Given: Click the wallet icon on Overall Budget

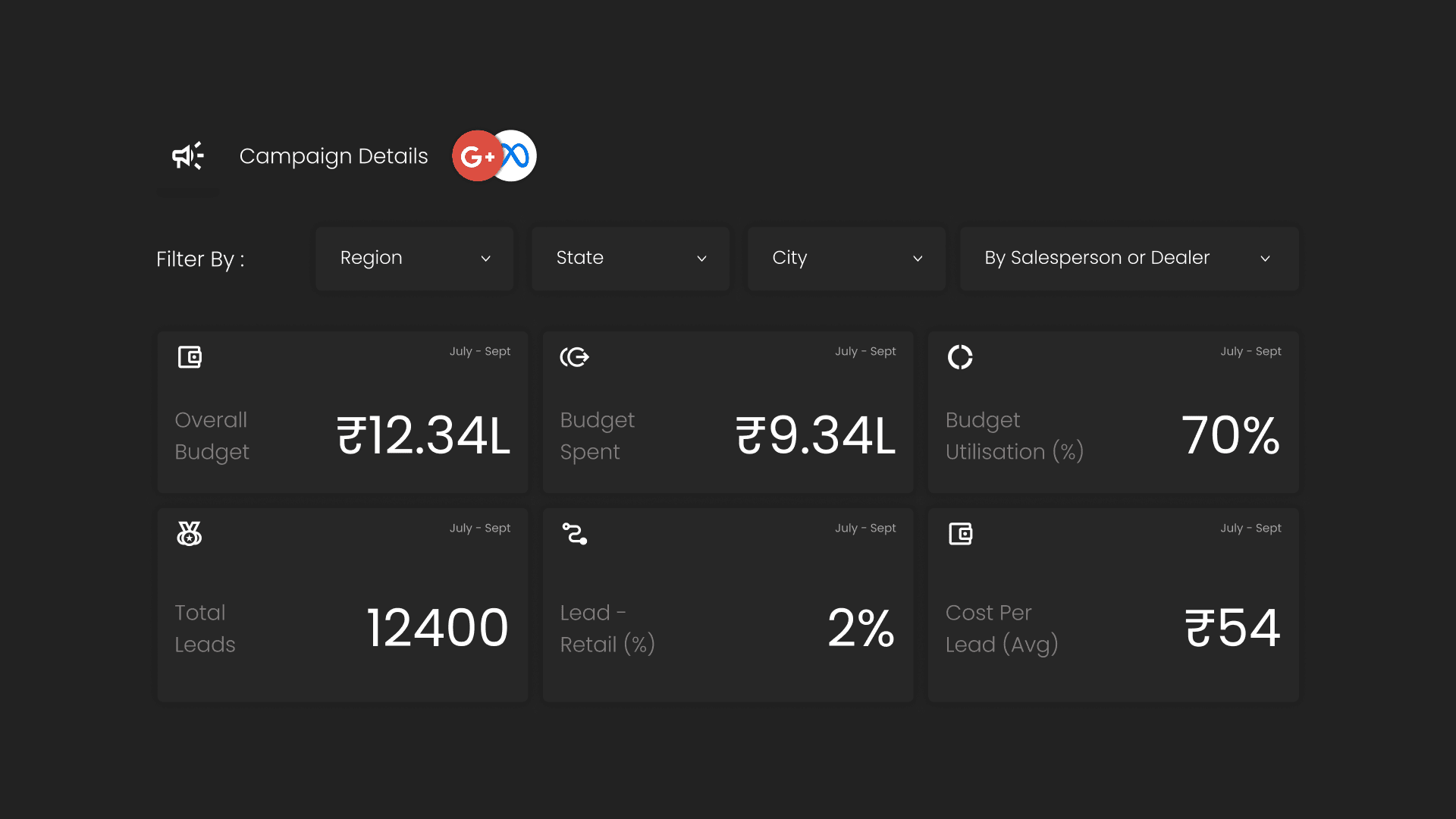Looking at the screenshot, I should 190,356.
